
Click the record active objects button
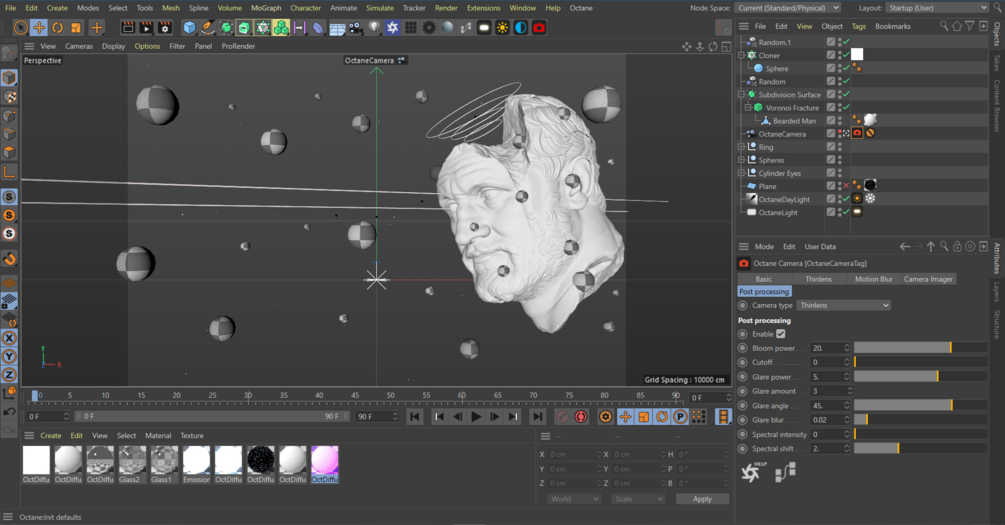click(x=562, y=417)
